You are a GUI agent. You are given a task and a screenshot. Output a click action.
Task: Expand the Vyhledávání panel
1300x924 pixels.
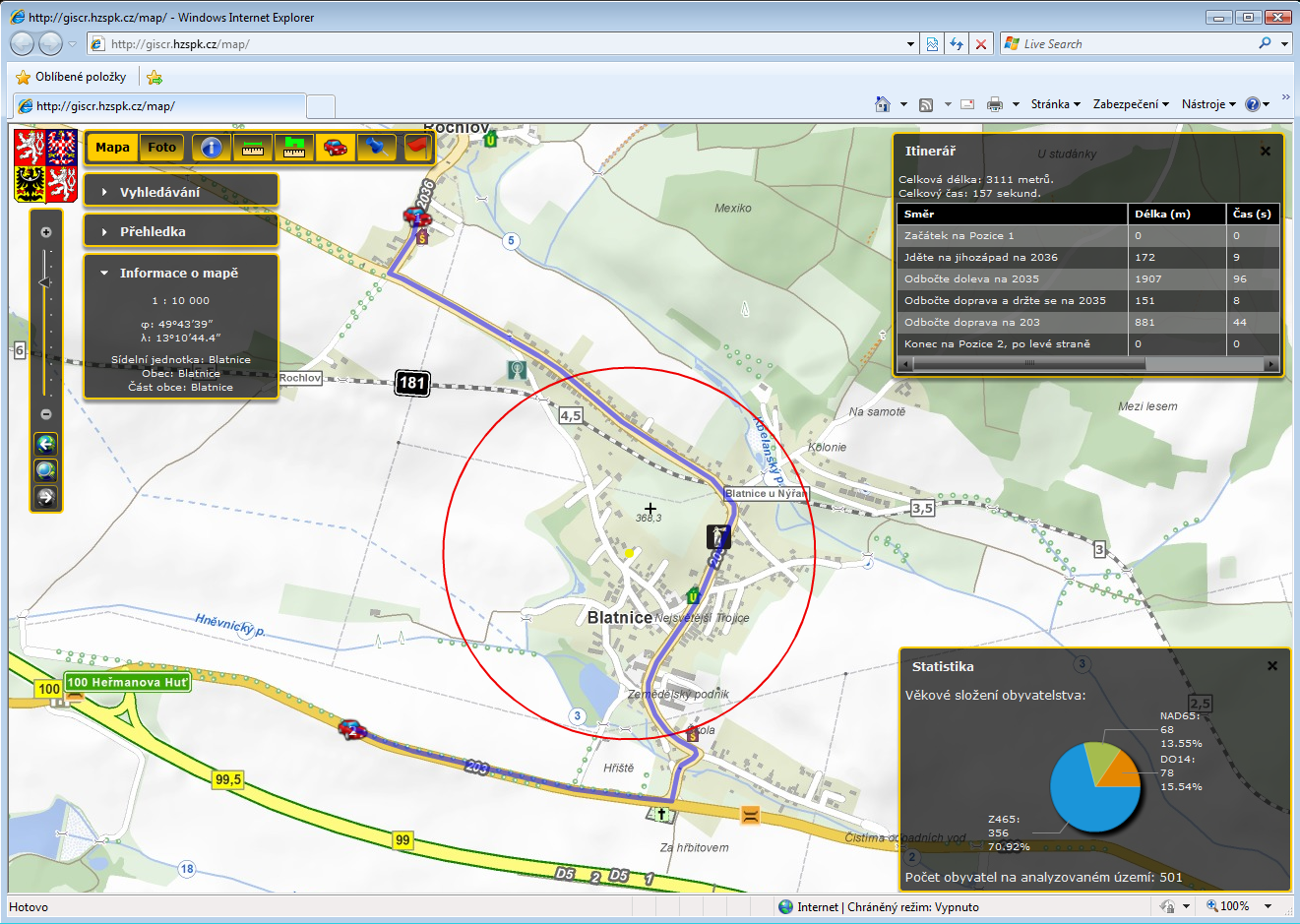pos(159,192)
